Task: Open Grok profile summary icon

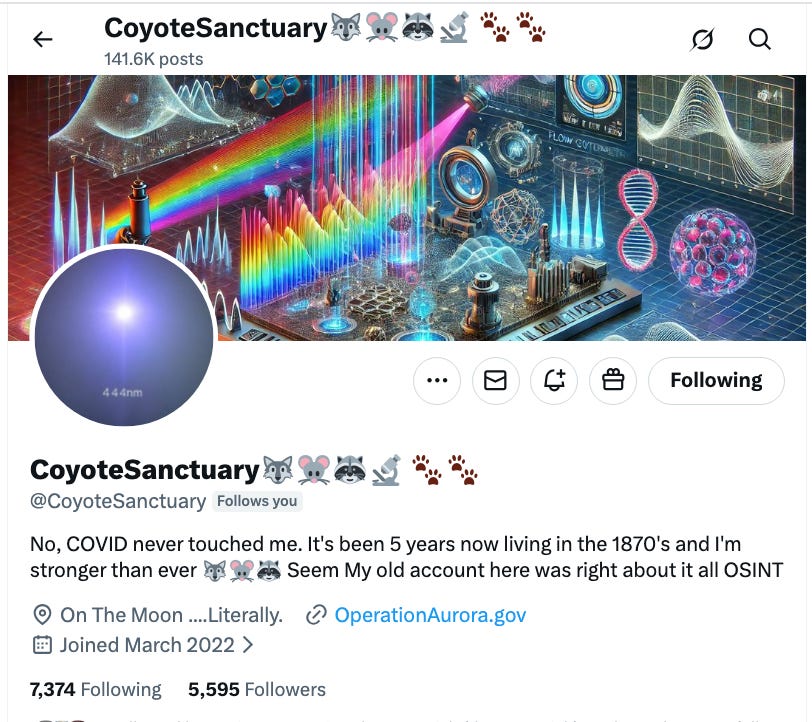Action: (x=702, y=39)
